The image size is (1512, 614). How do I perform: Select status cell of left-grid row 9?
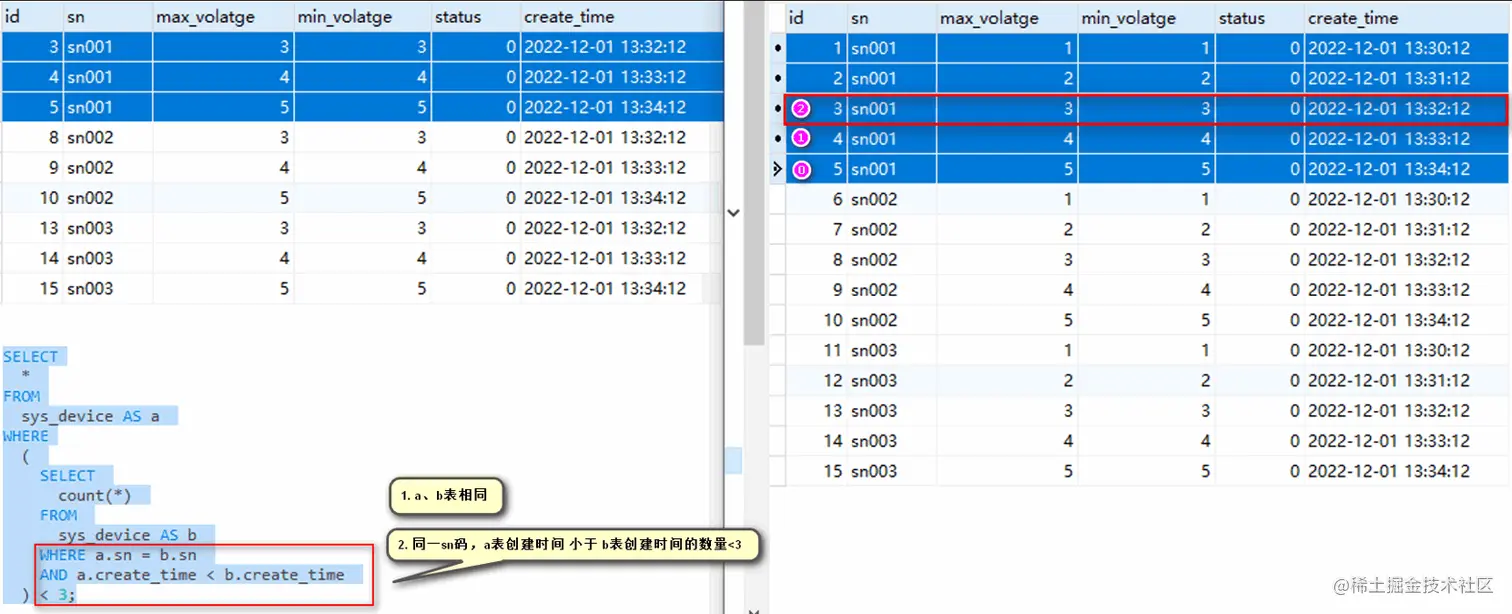tap(476, 167)
